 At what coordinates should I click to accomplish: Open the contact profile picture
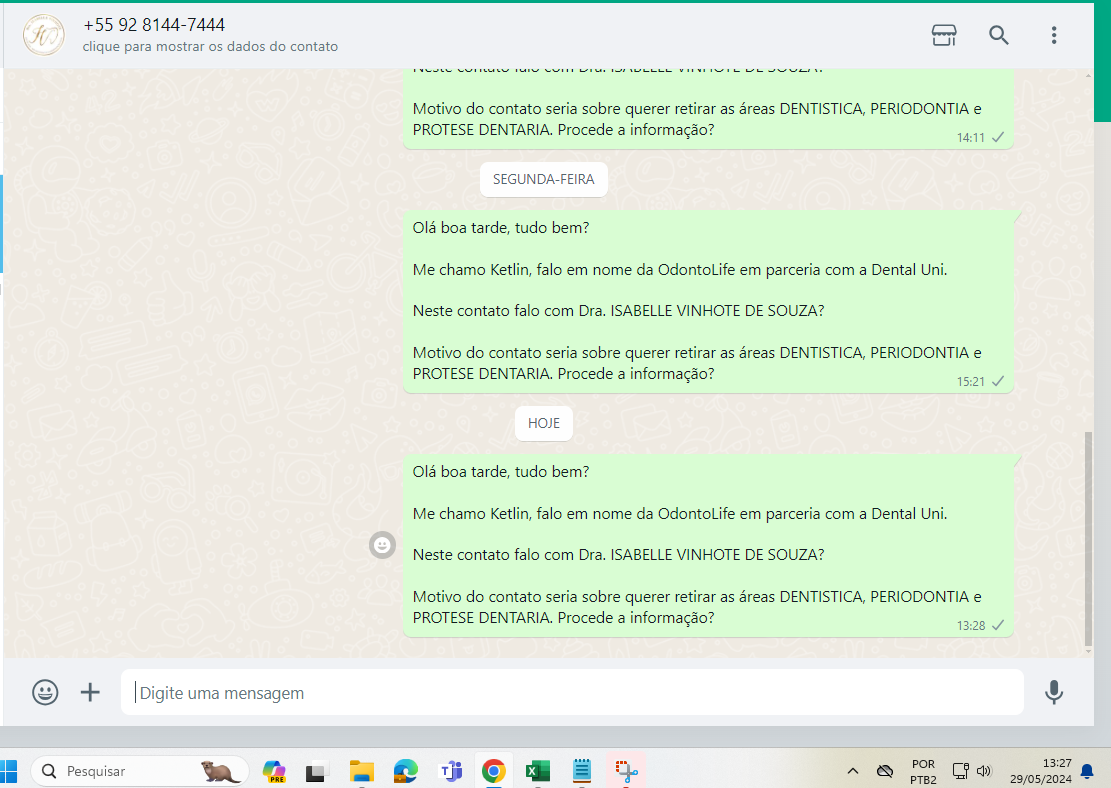44,35
